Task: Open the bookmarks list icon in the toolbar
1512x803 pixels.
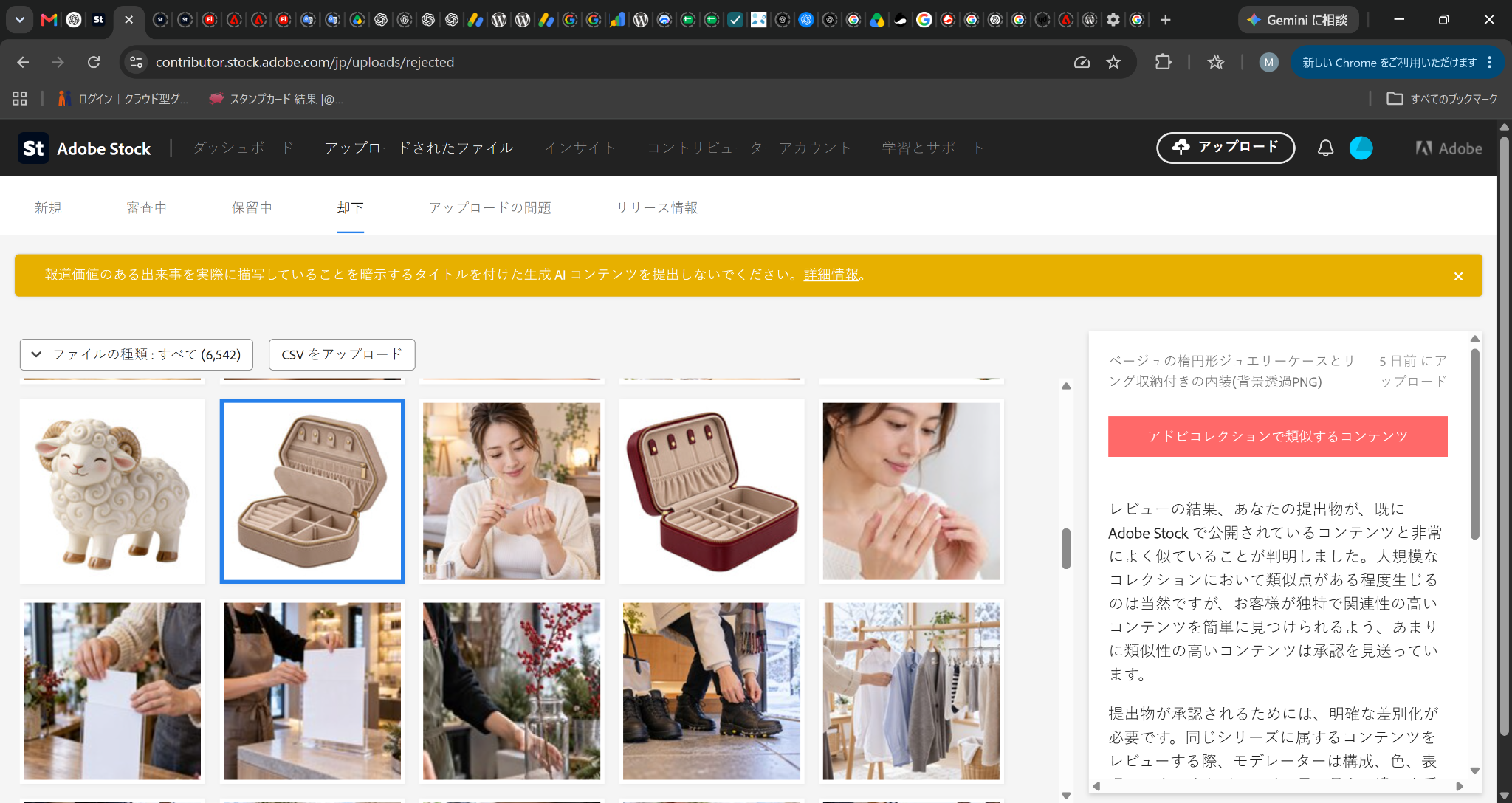Action: (1215, 62)
